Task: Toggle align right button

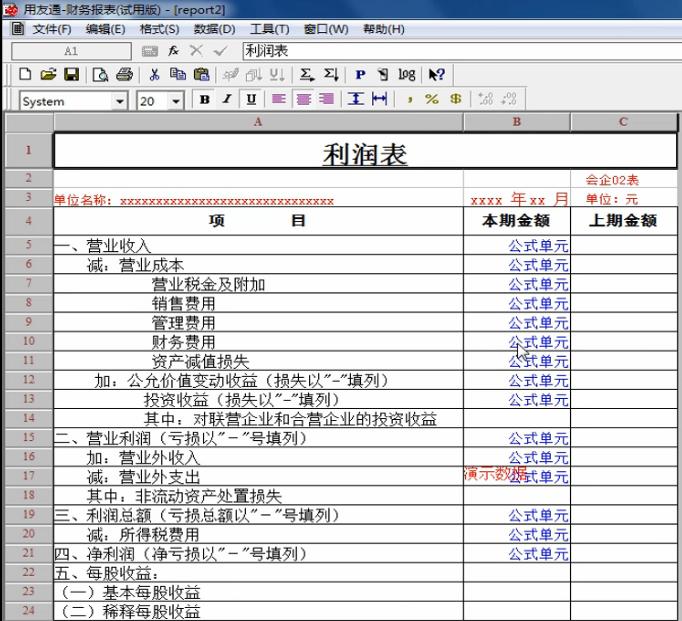Action: click(x=326, y=100)
